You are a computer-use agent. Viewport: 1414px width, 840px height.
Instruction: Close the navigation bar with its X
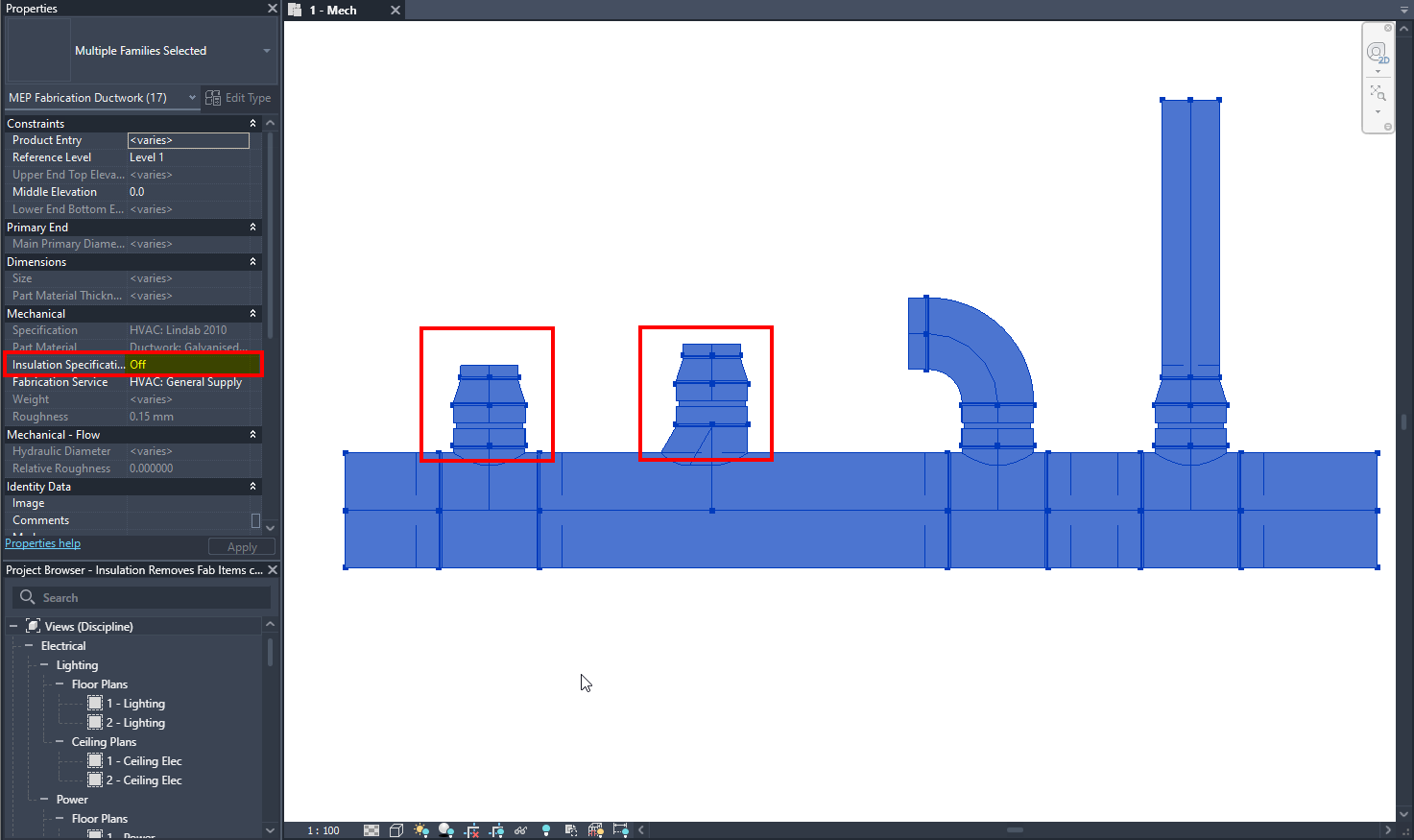[x=1387, y=28]
